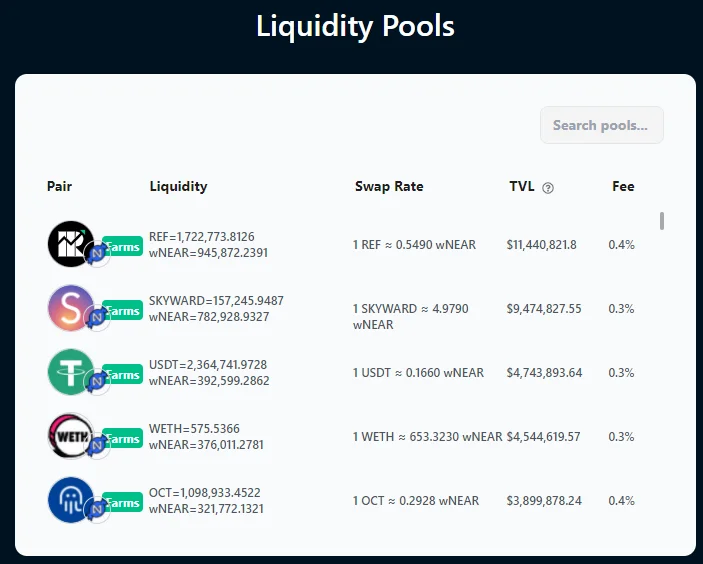
Task: Sort by the Pair column header
Action: tap(59, 186)
